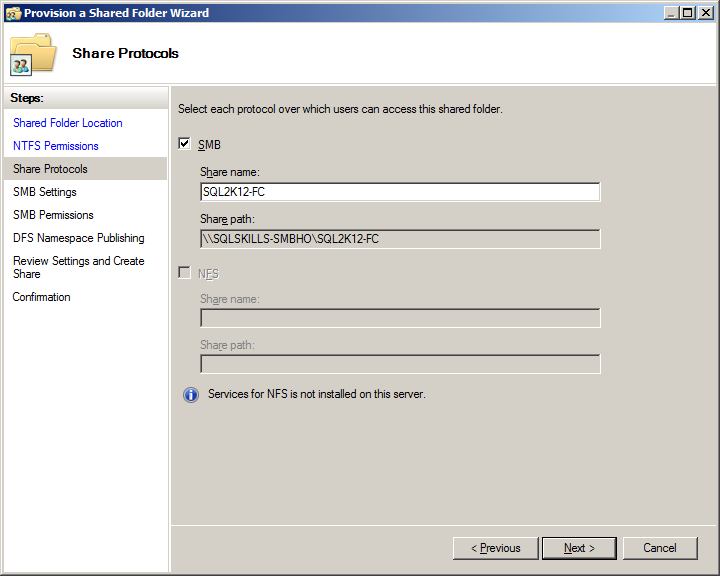This screenshot has height=576, width=720.
Task: Click the NFS Share path field
Action: [x=400, y=364]
